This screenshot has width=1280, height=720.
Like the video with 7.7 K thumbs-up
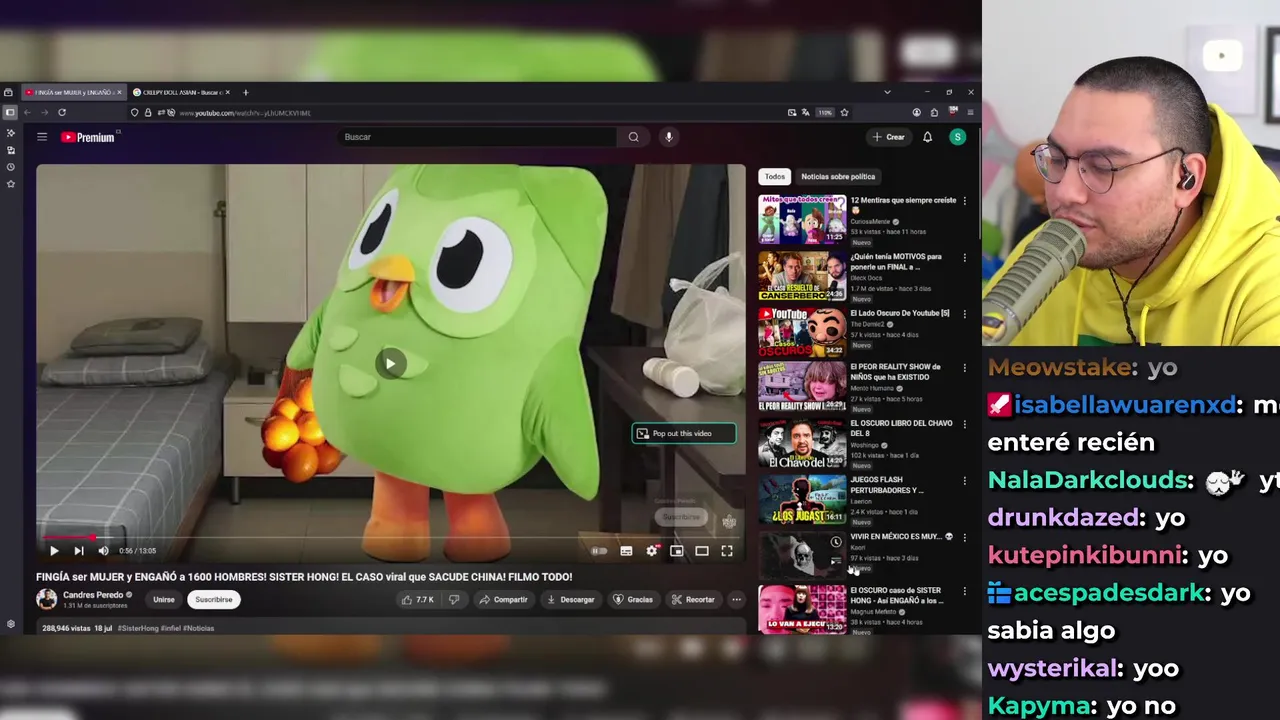tap(418, 600)
